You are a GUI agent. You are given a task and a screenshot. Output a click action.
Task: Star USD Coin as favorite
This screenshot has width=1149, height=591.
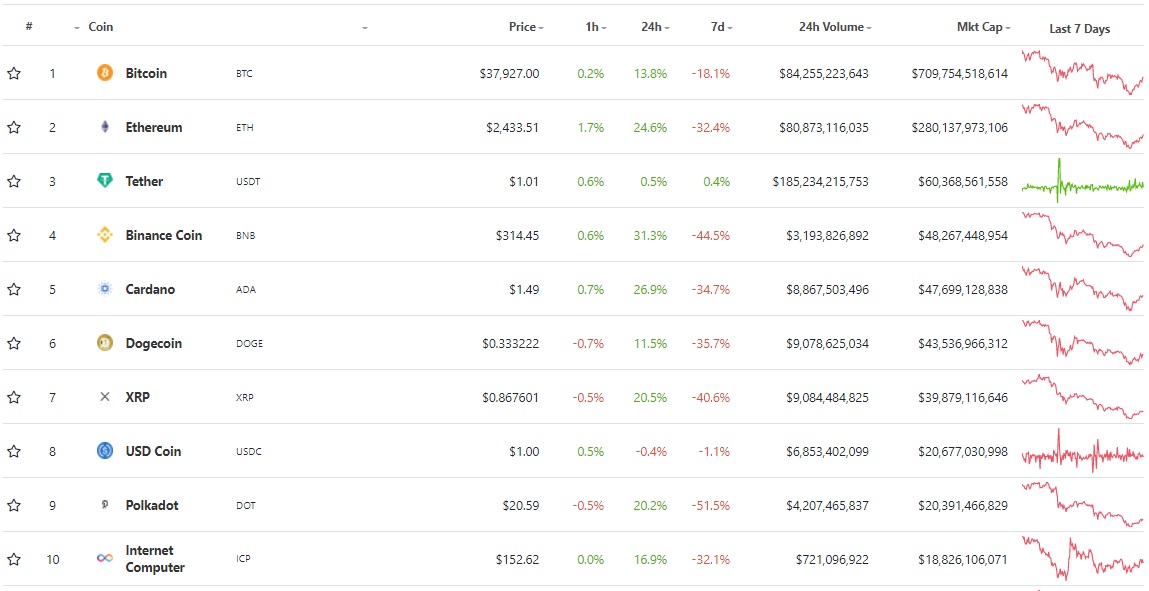pos(14,451)
